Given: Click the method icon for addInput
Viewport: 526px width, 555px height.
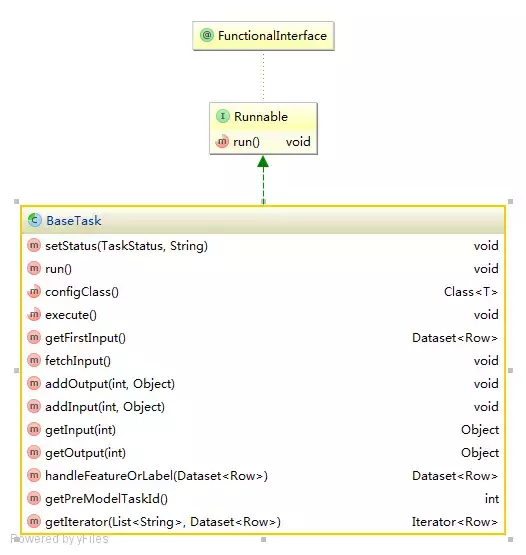Looking at the screenshot, I should point(34,406).
